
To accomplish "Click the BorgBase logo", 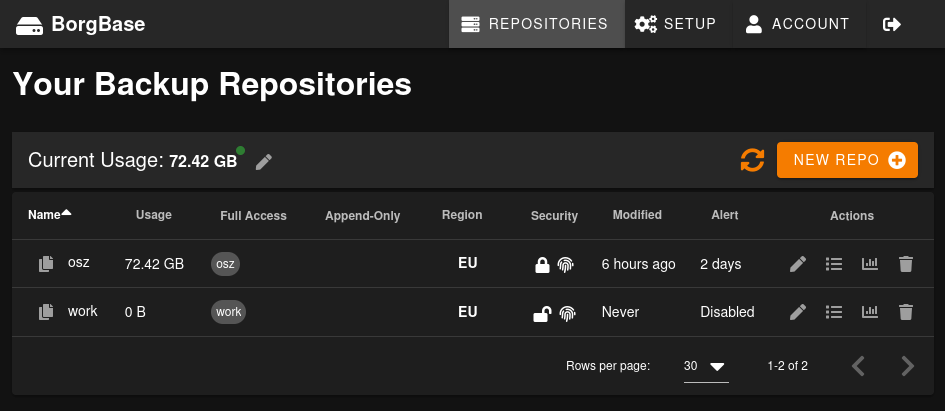I will [82, 24].
